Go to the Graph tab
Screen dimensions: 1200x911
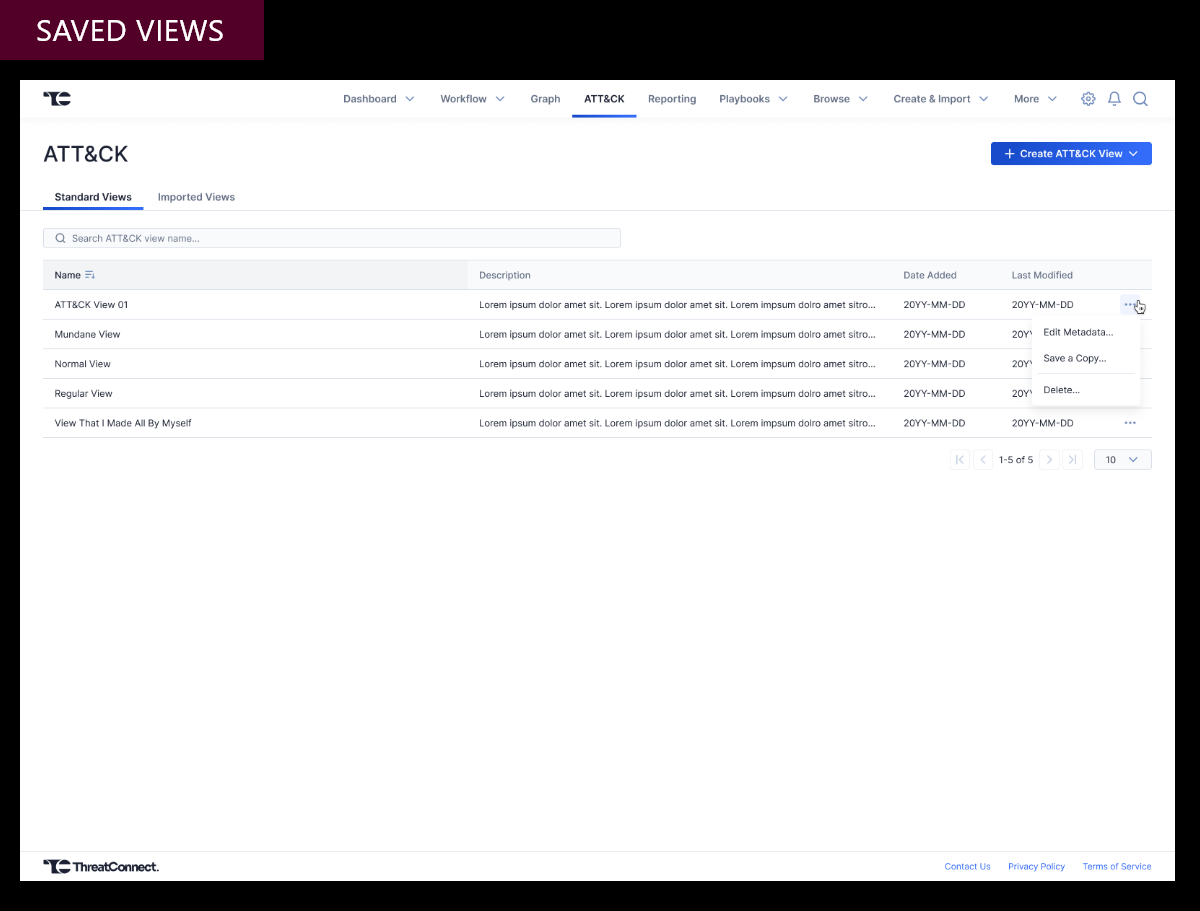click(545, 99)
